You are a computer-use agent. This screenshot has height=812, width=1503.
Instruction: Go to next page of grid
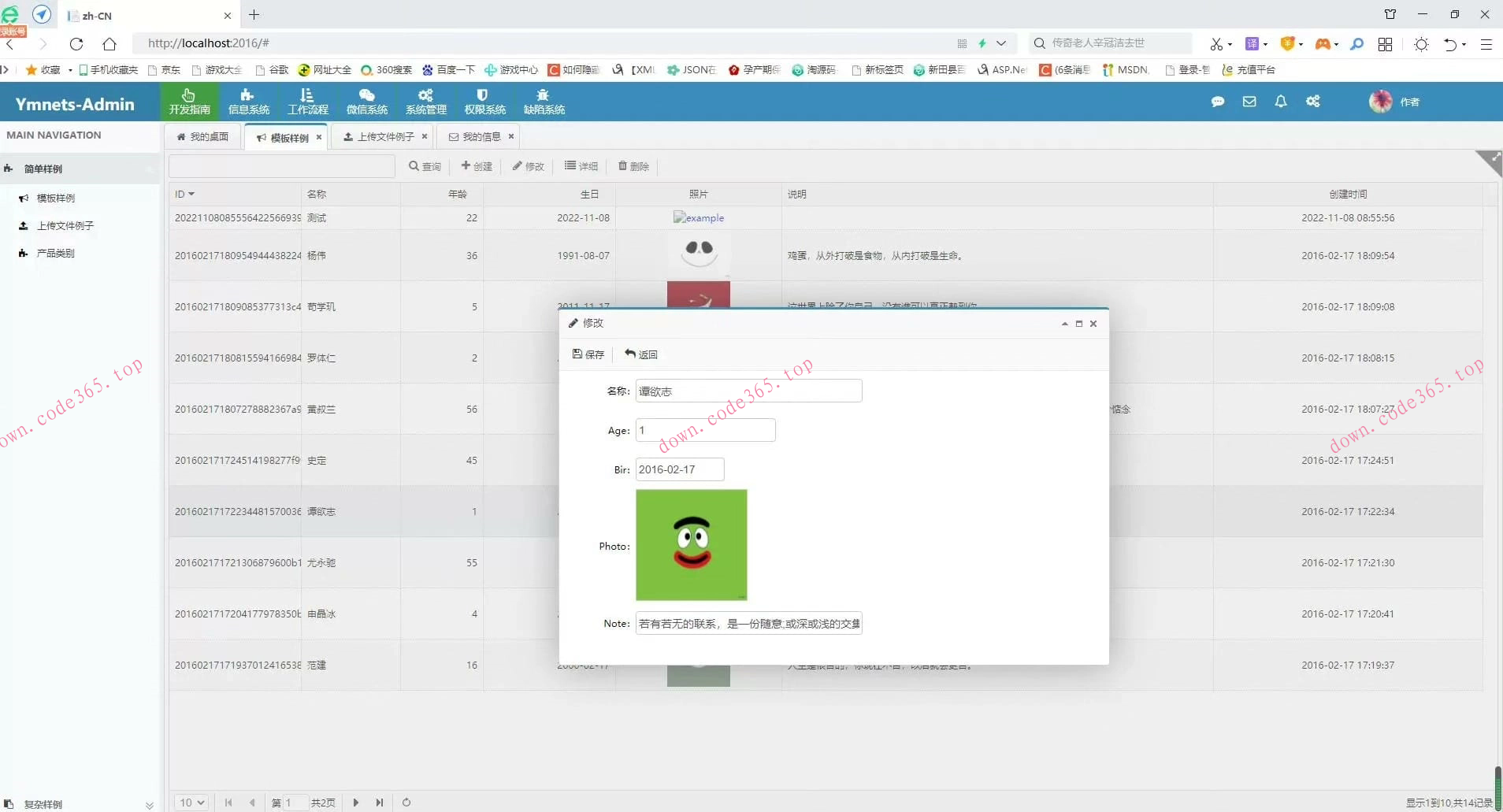(x=356, y=803)
